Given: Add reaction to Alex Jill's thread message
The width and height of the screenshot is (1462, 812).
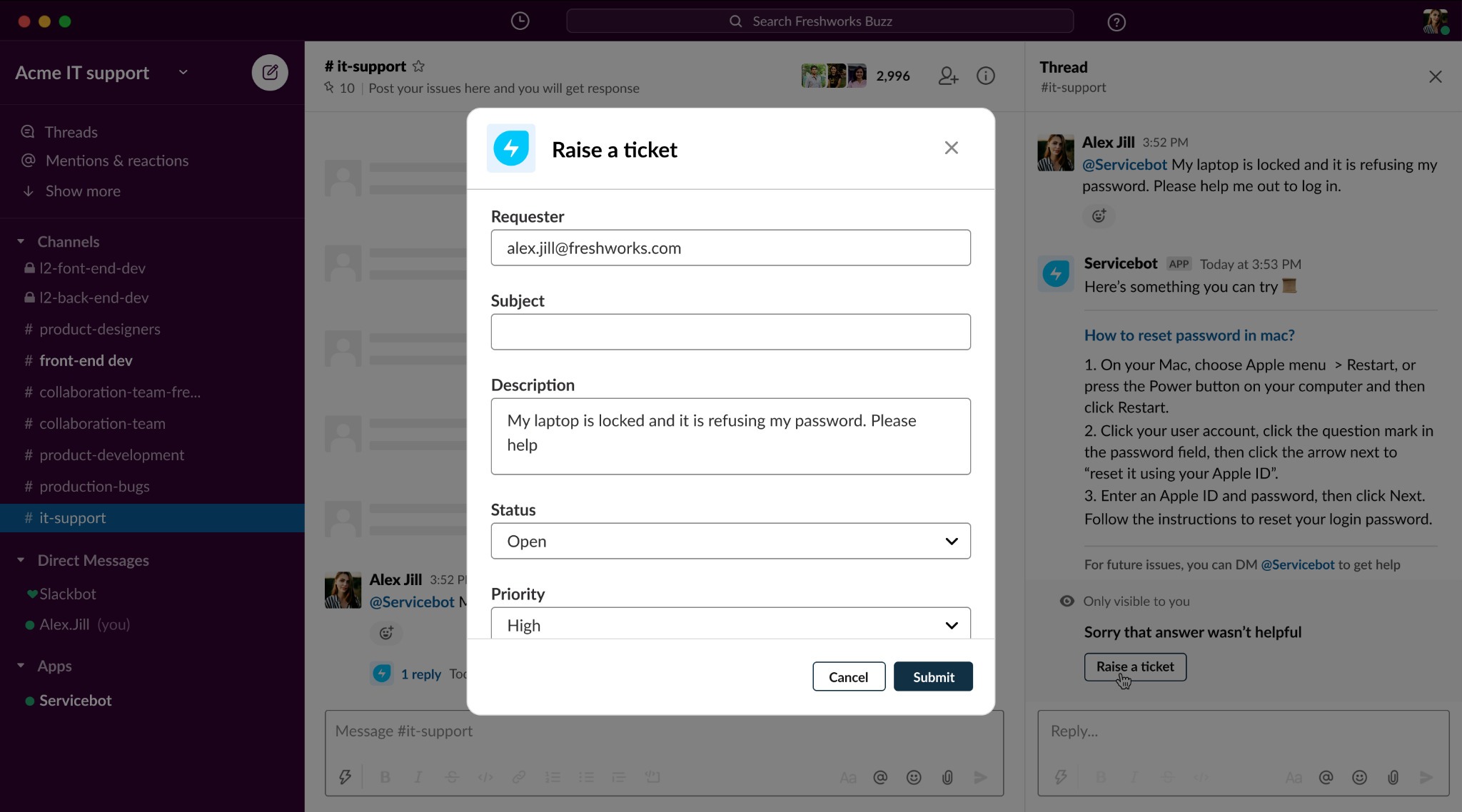Looking at the screenshot, I should [x=1099, y=215].
